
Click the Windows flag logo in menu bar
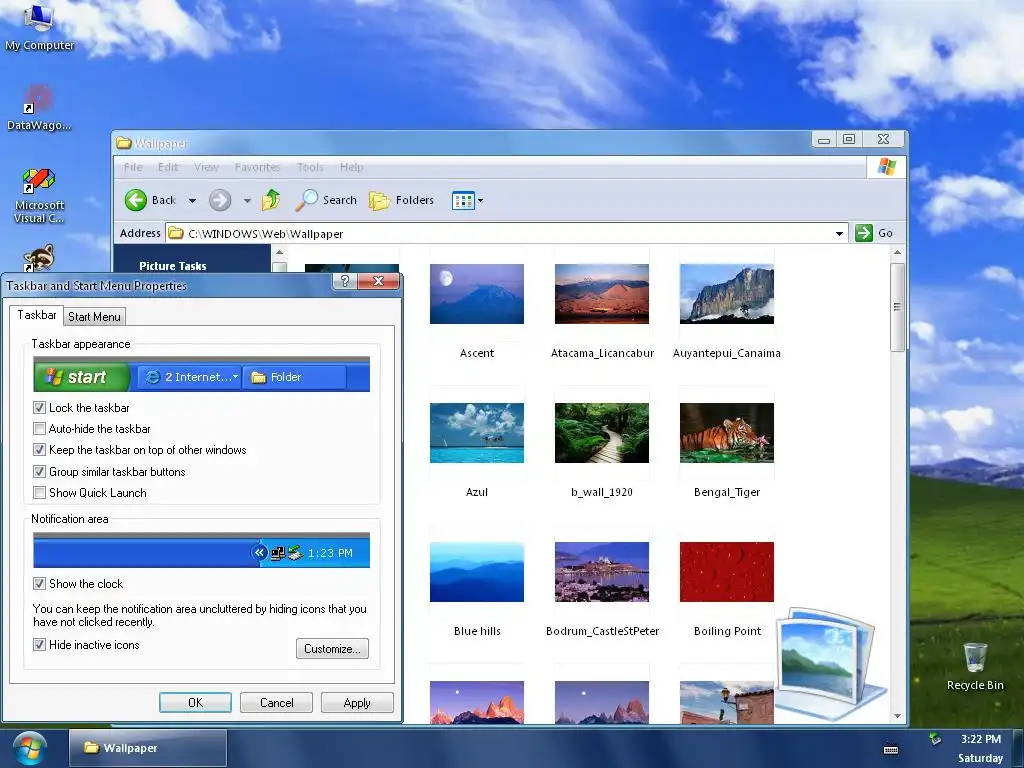[886, 167]
